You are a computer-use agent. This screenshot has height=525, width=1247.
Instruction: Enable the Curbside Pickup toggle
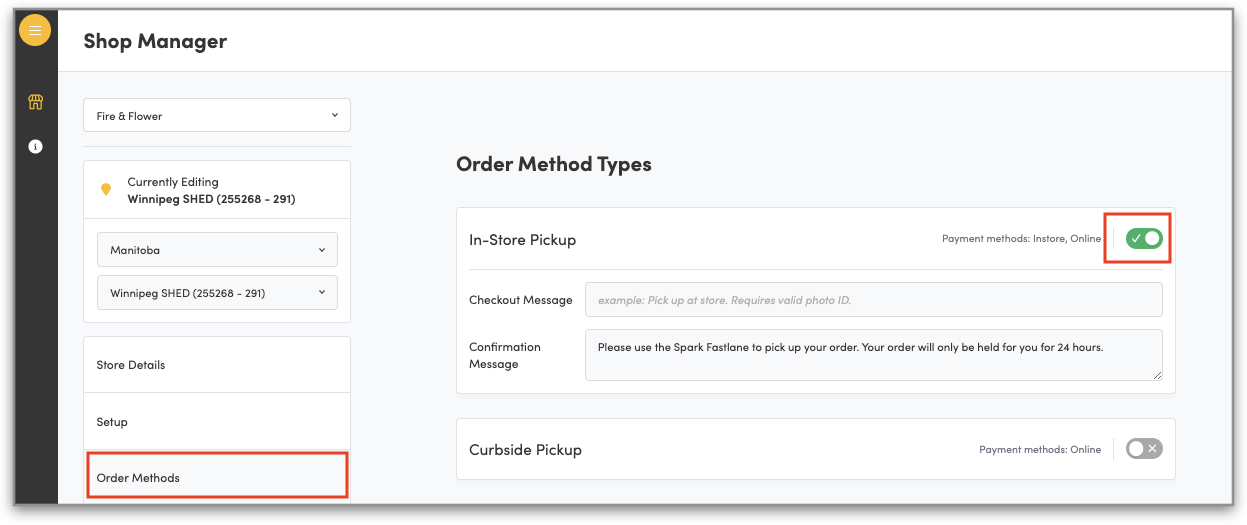click(1144, 449)
